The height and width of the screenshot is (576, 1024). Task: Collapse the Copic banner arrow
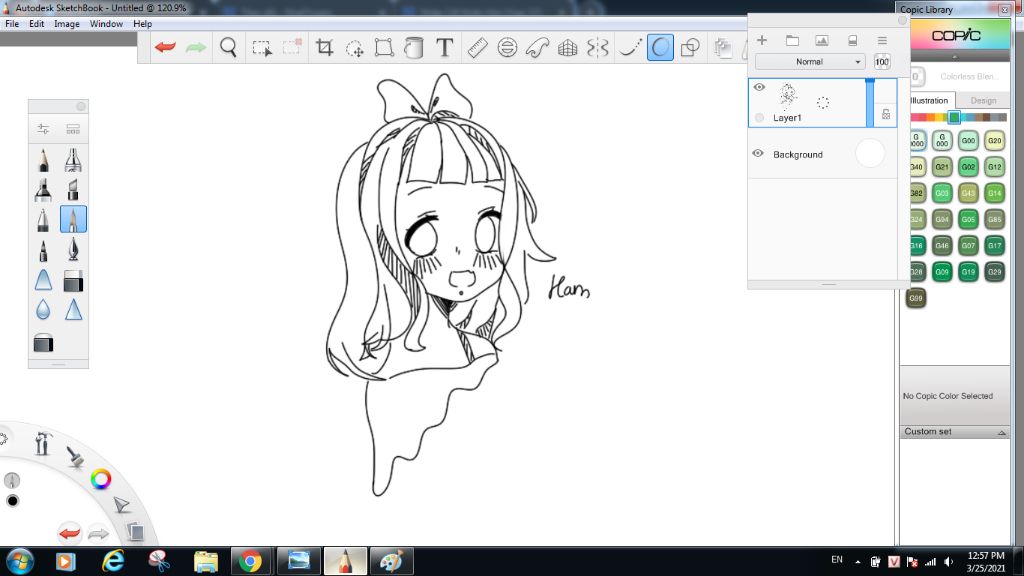click(955, 57)
